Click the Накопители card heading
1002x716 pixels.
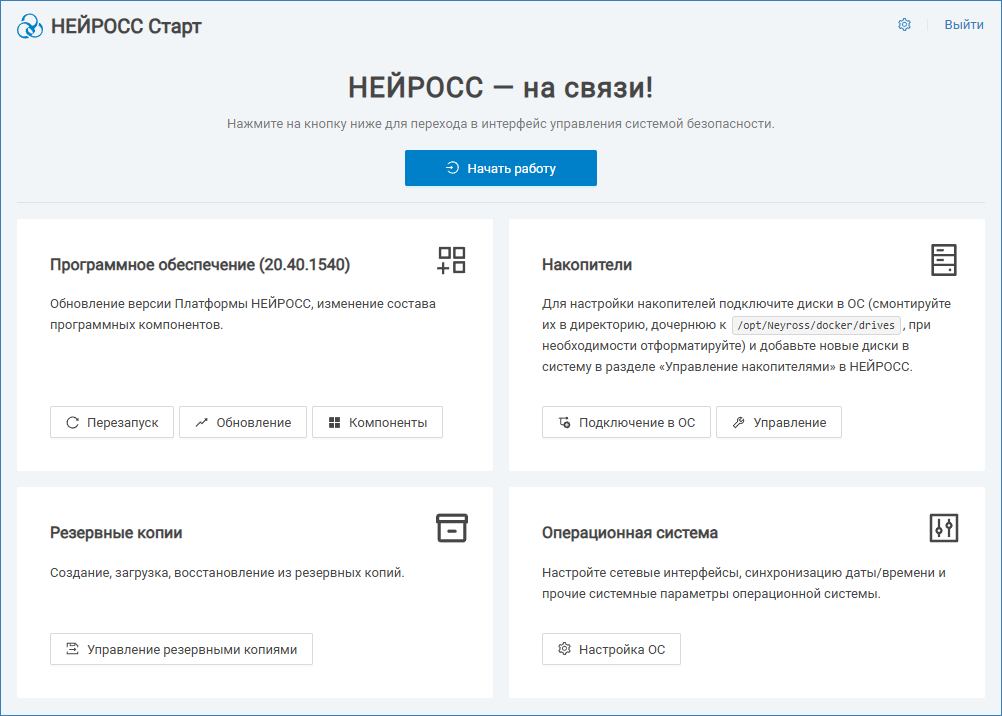[x=587, y=265]
